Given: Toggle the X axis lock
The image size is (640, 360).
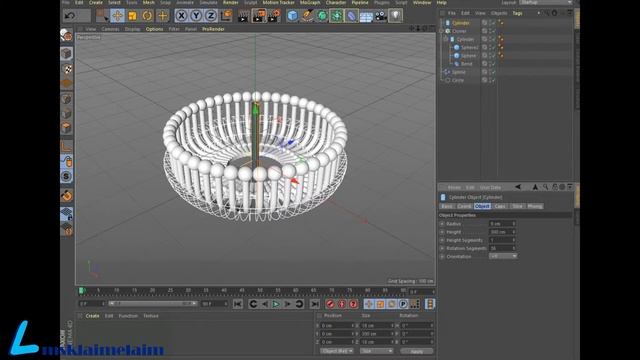Looking at the screenshot, I should tap(181, 16).
